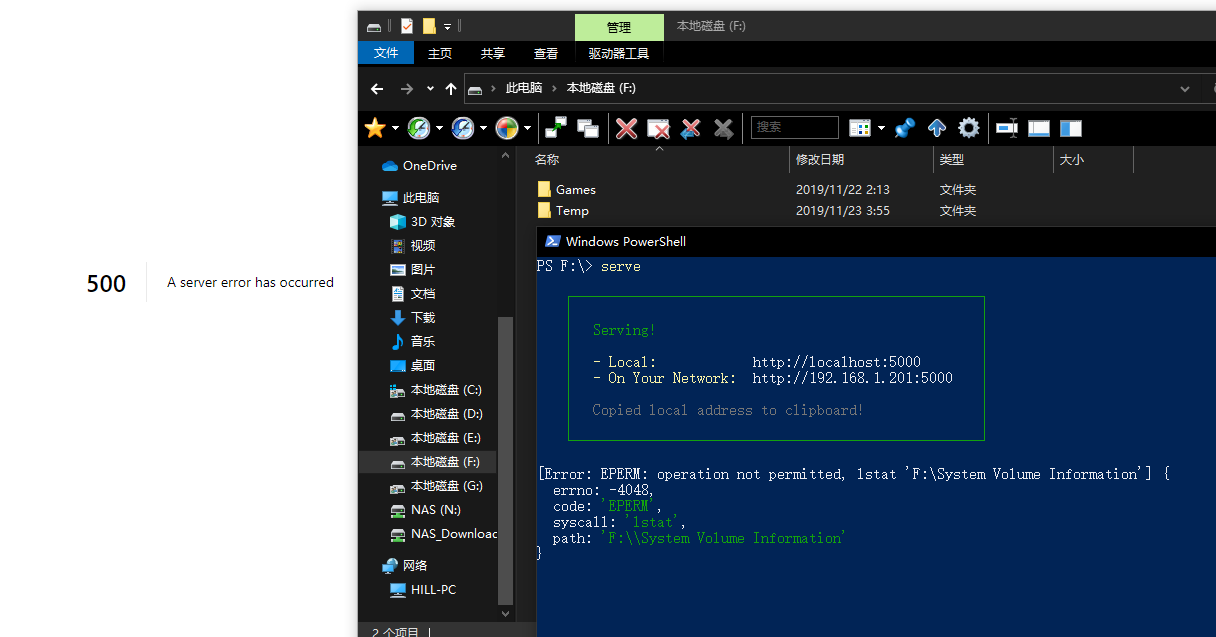
Task: Click the first red X toolbar icon
Action: click(x=627, y=128)
